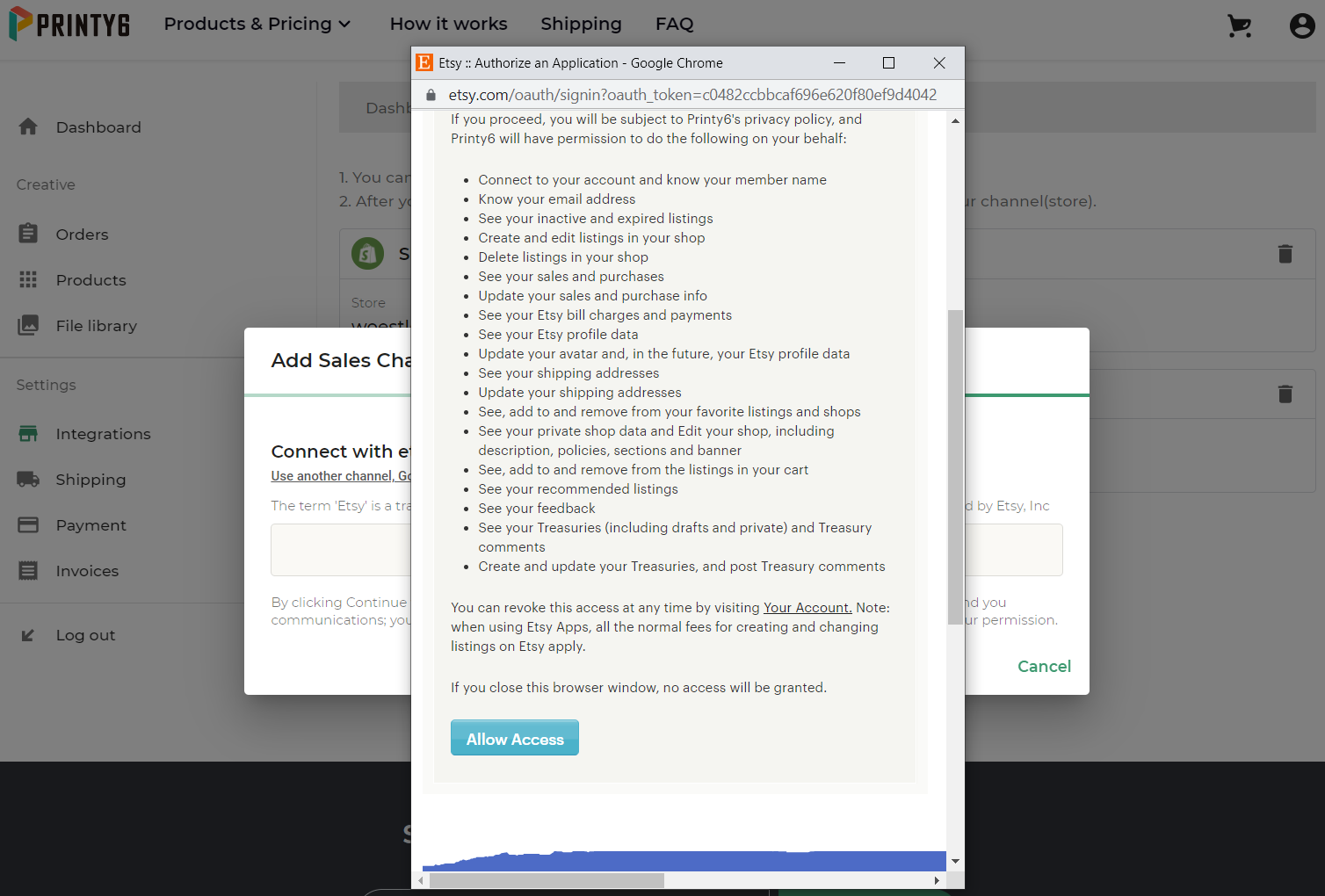Viewport: 1325px width, 896px height.
Task: Click the Etsy popup address bar URL
Action: coord(691,95)
